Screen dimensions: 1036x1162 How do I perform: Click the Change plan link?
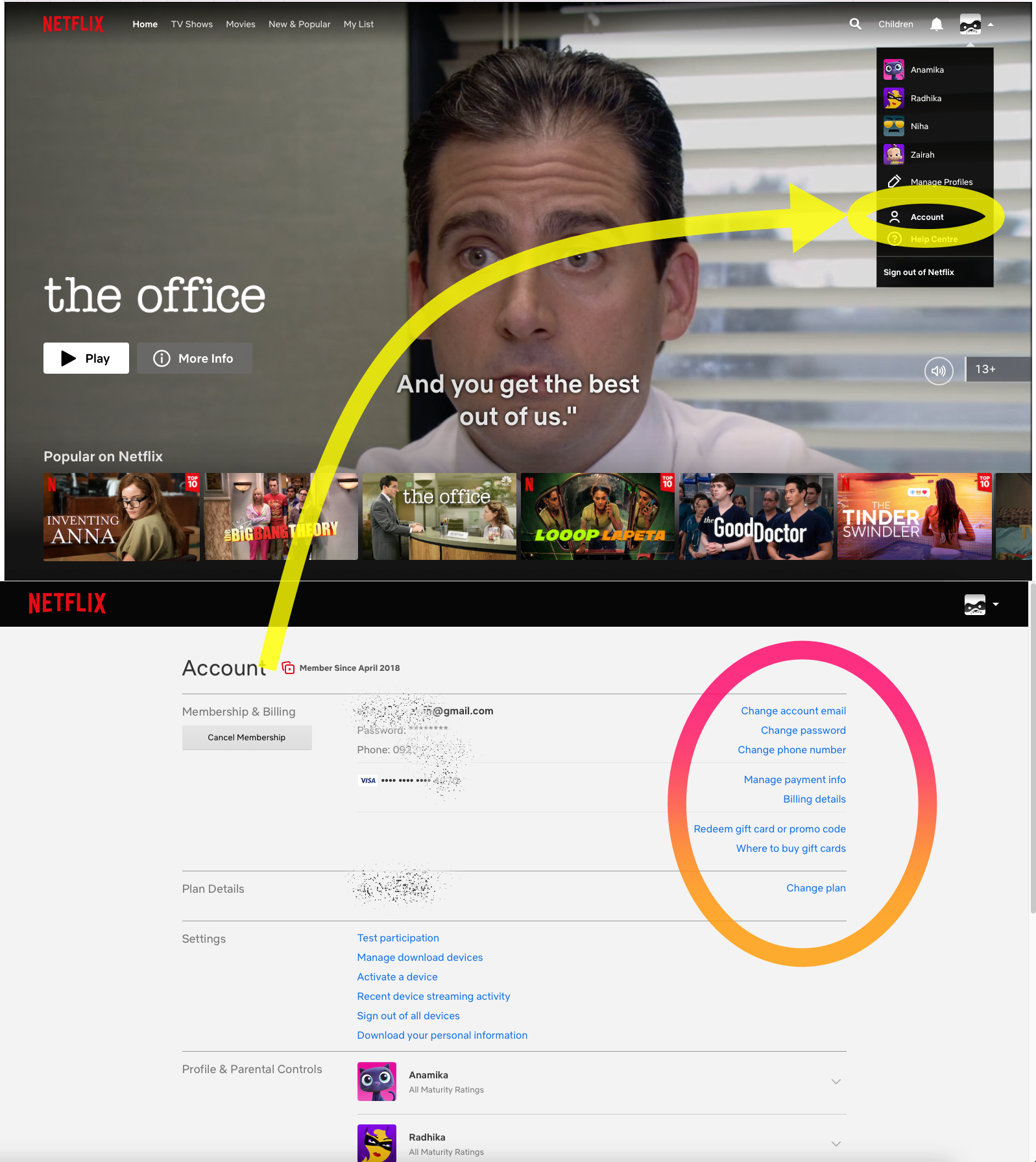pyautogui.click(x=816, y=888)
